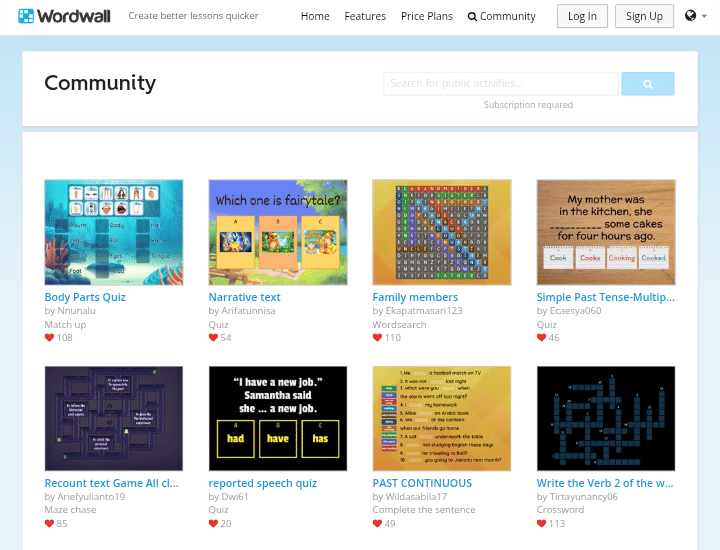Open the Body Parts Quiz thumbnail
This screenshot has height=550, width=720.
[x=114, y=232]
